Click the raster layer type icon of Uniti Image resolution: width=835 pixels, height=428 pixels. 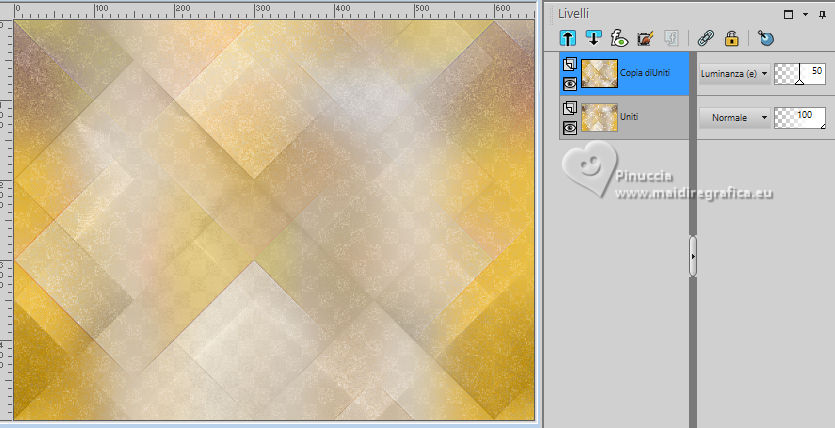coord(570,108)
